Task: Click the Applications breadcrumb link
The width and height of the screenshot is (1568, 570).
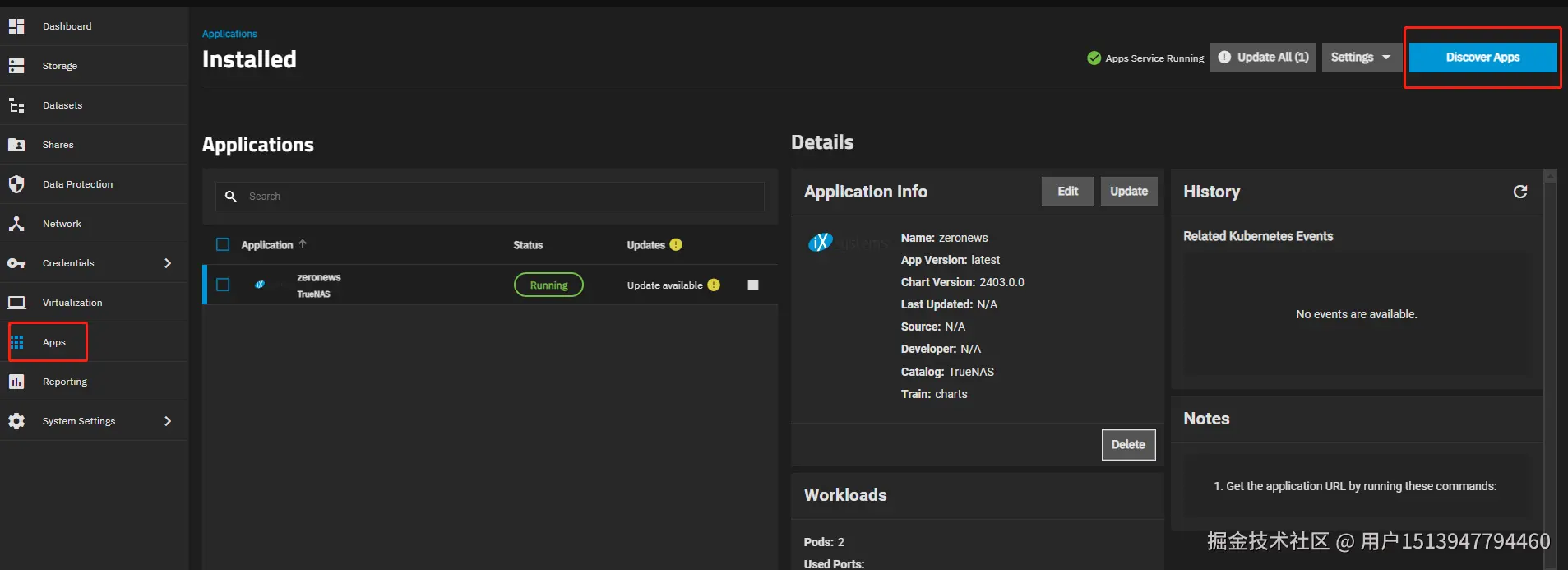Action: click(x=229, y=34)
